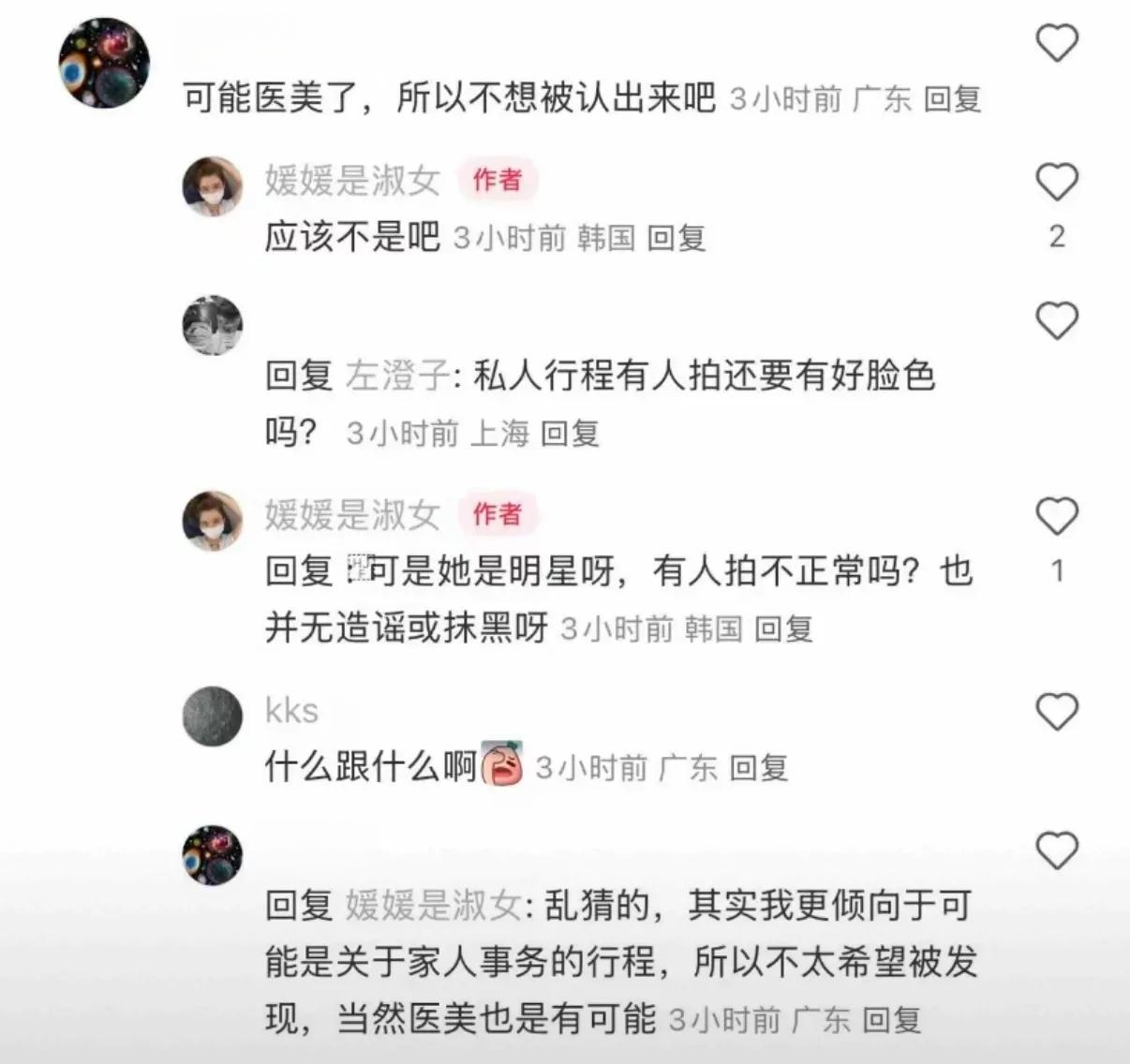Like the reply about 私人行程
Screen dimensions: 1130x1064
(1056, 320)
